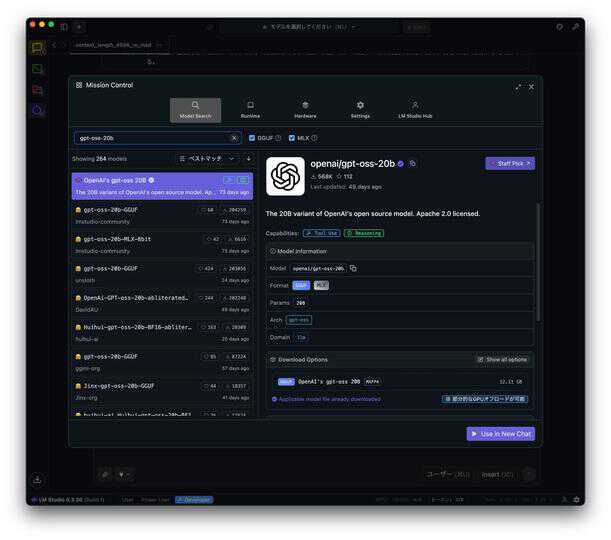Click the Staff Pick badge button
611x540 pixels.
click(510, 163)
